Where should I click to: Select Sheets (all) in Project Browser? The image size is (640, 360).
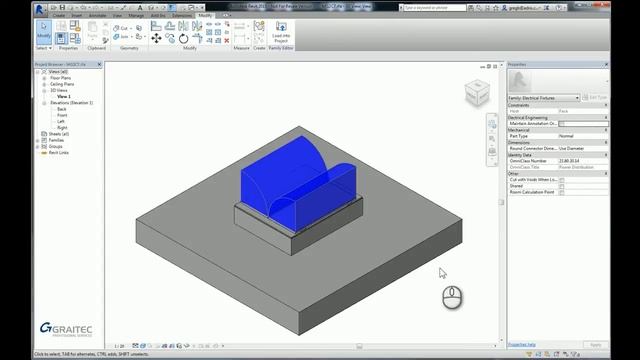(59, 134)
